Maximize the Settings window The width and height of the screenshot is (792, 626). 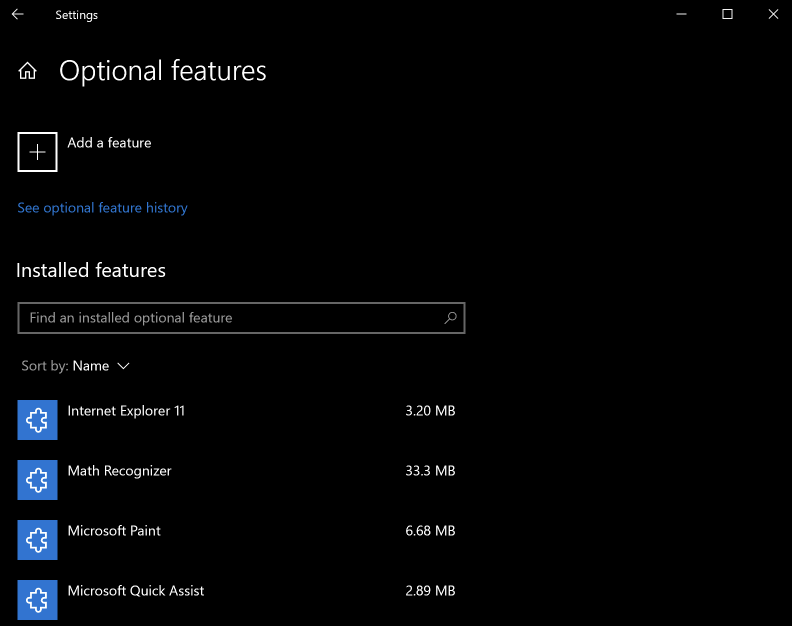tap(727, 14)
